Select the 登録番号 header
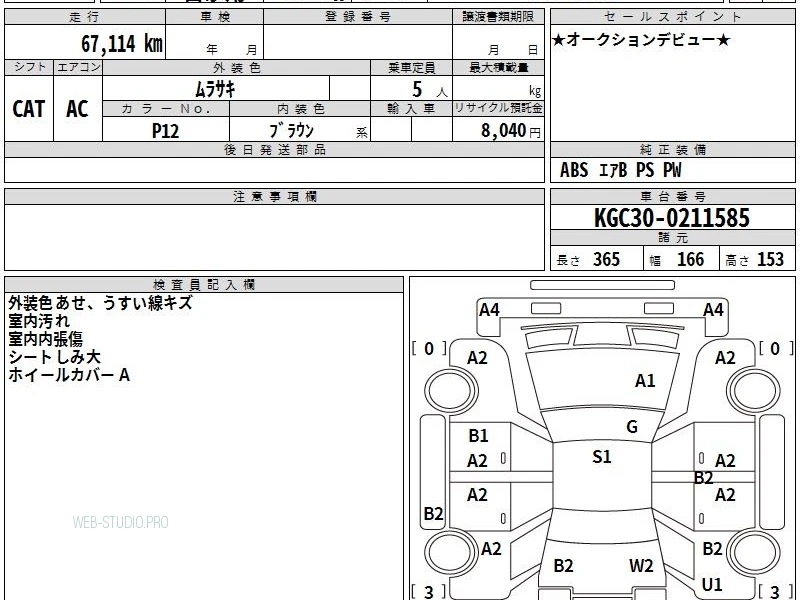Viewport: 800px width, 600px height. (358, 17)
